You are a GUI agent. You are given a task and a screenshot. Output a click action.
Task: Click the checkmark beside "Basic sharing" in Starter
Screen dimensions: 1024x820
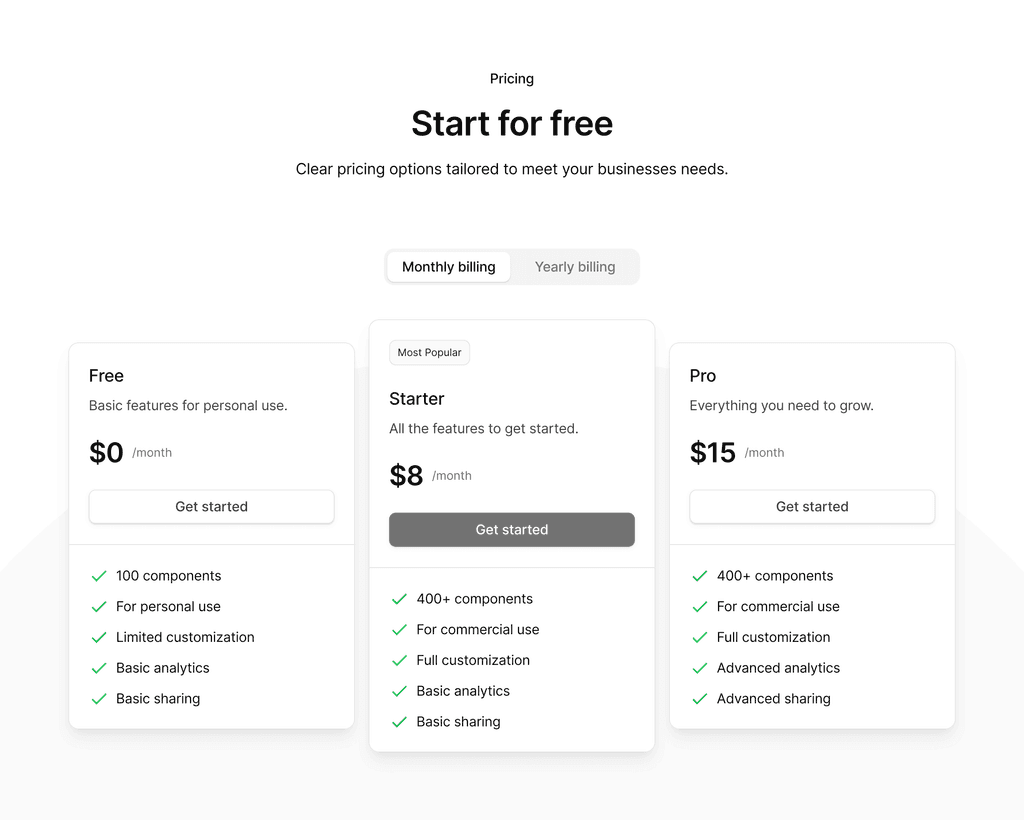tap(398, 721)
